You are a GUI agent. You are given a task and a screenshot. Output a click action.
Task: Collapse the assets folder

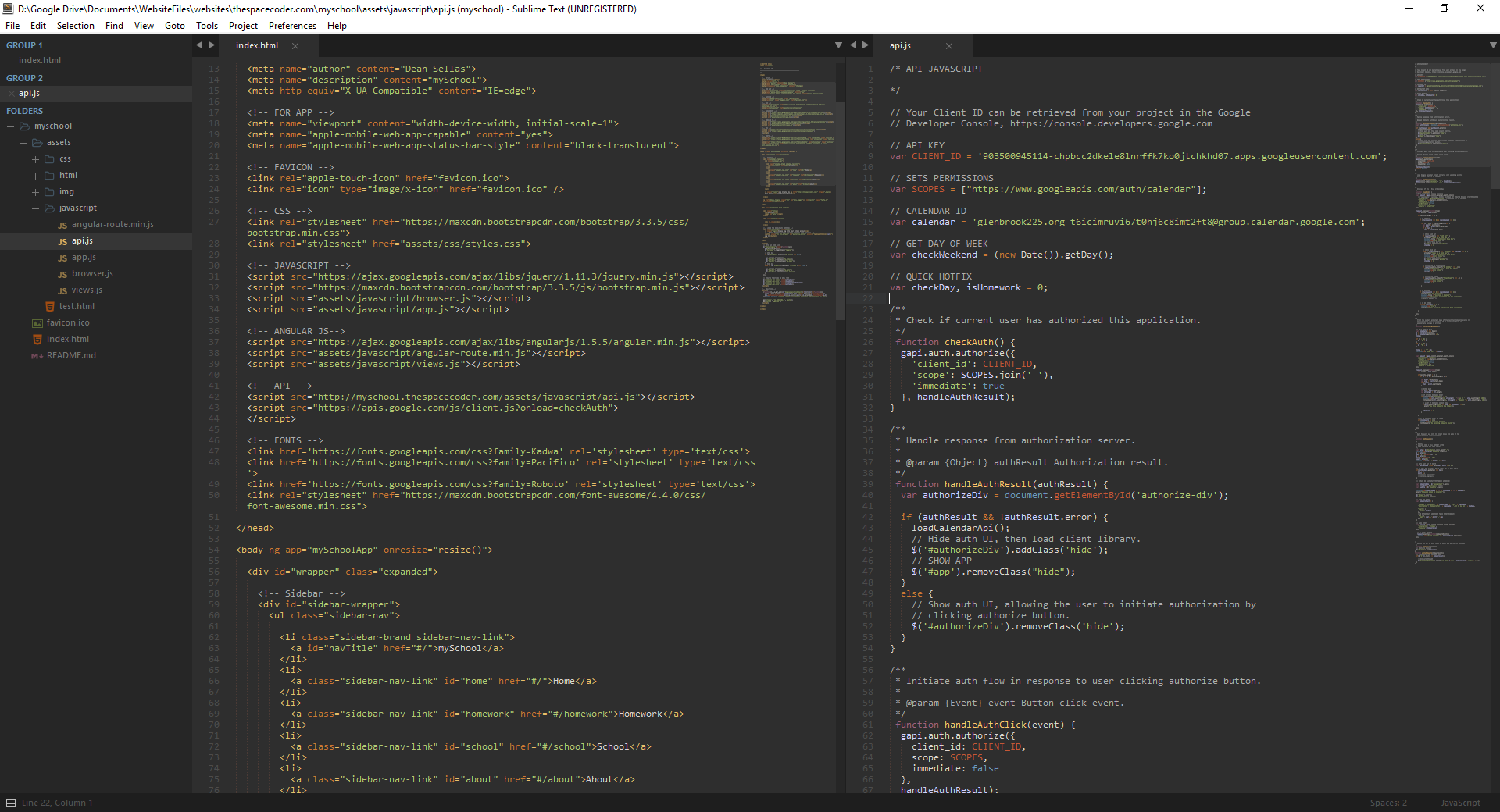23,142
